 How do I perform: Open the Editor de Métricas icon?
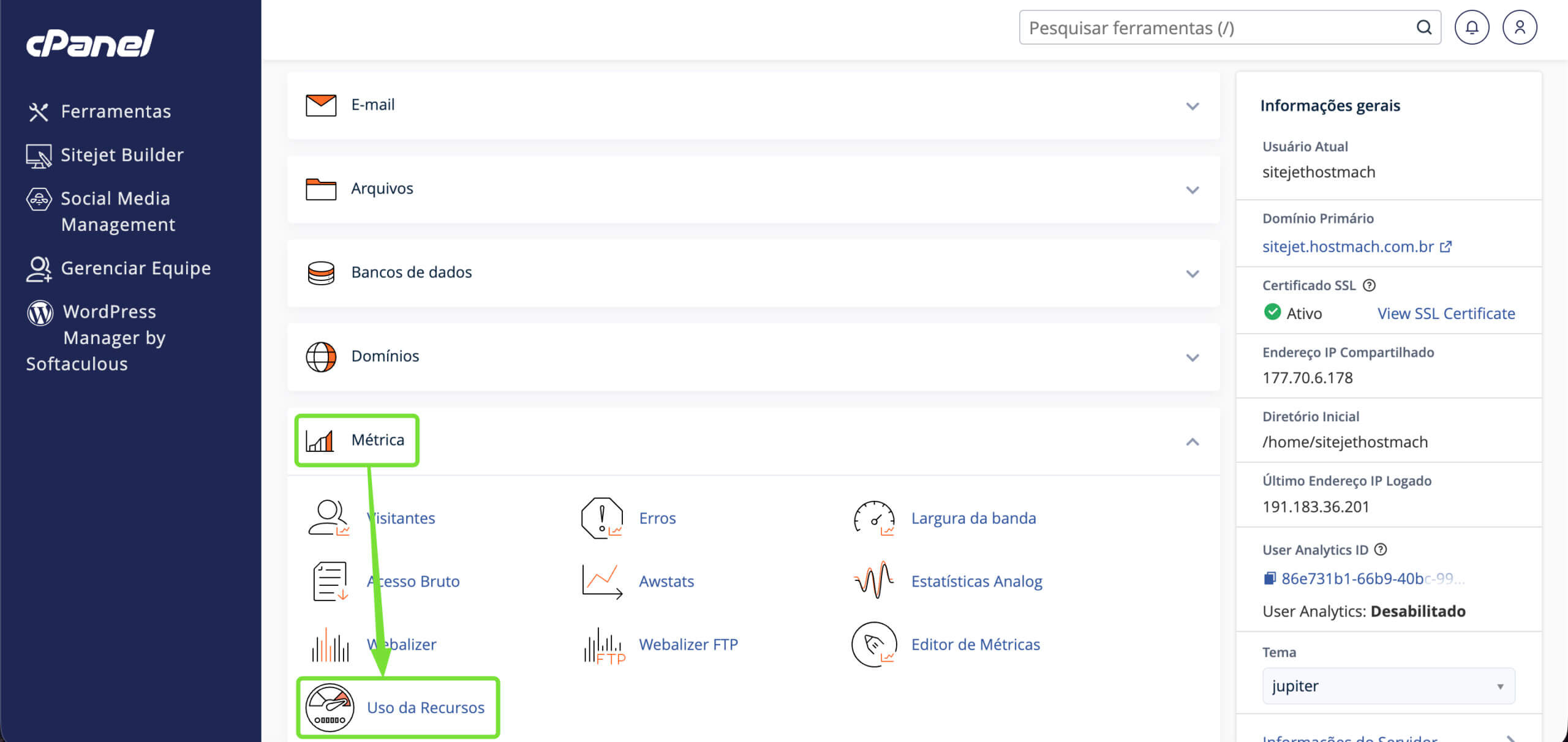[874, 644]
